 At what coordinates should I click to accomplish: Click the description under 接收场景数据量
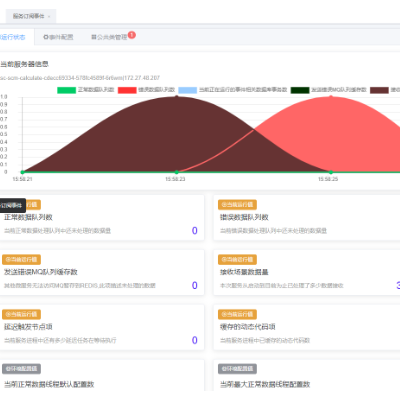tap(282, 286)
